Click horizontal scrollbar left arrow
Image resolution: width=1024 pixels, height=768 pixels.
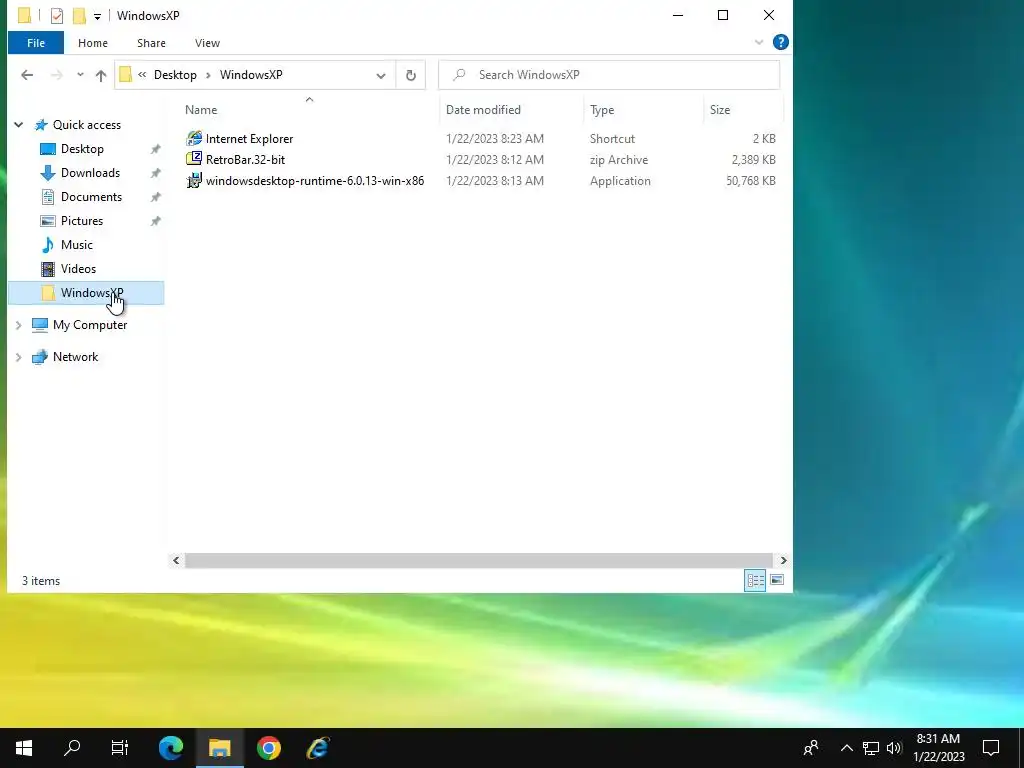(x=176, y=560)
